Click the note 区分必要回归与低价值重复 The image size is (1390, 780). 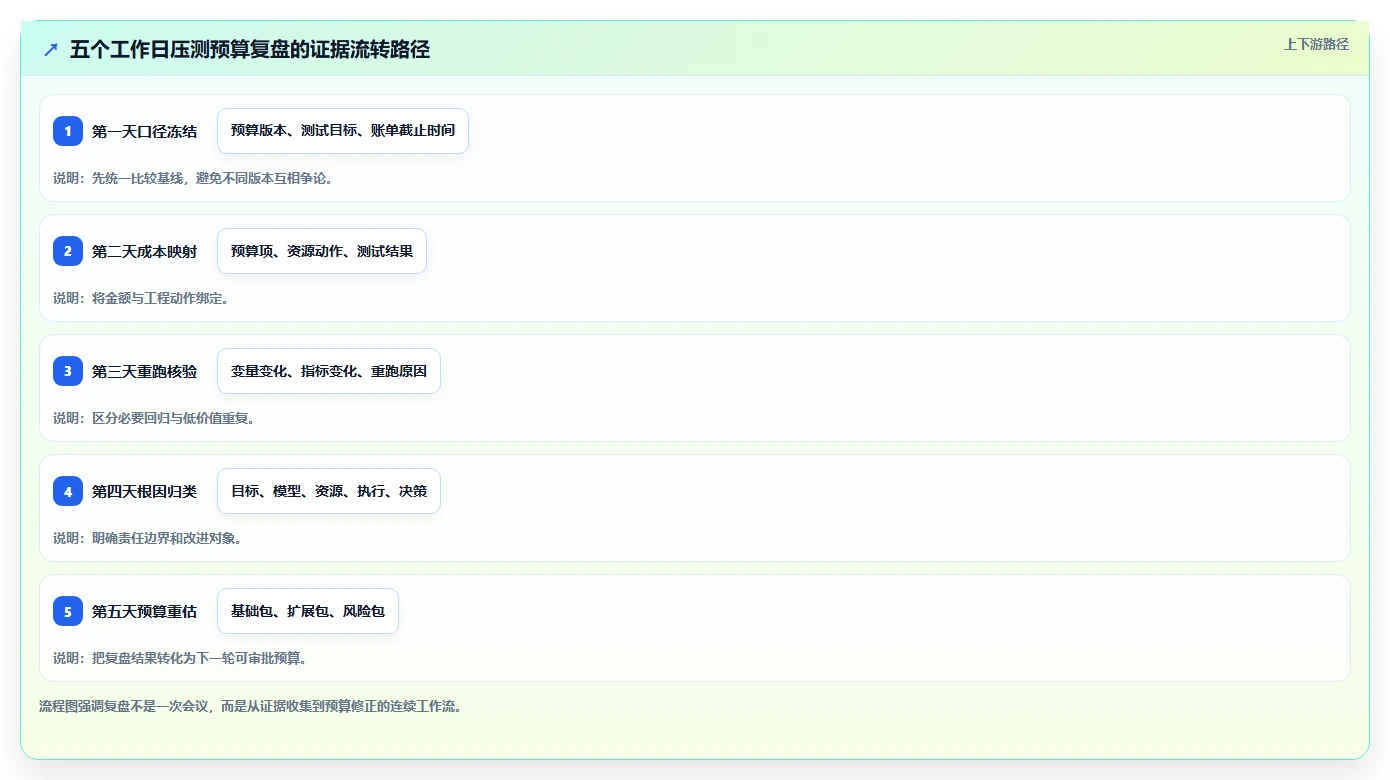click(154, 418)
